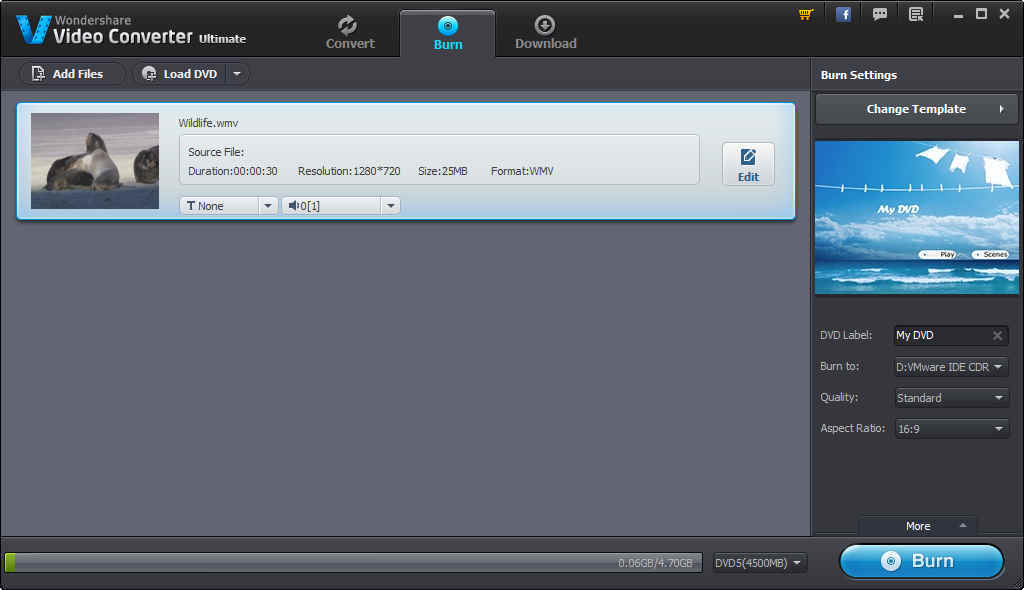This screenshot has height=590, width=1024.
Task: Open the main menu icon
Action: [x=915, y=14]
